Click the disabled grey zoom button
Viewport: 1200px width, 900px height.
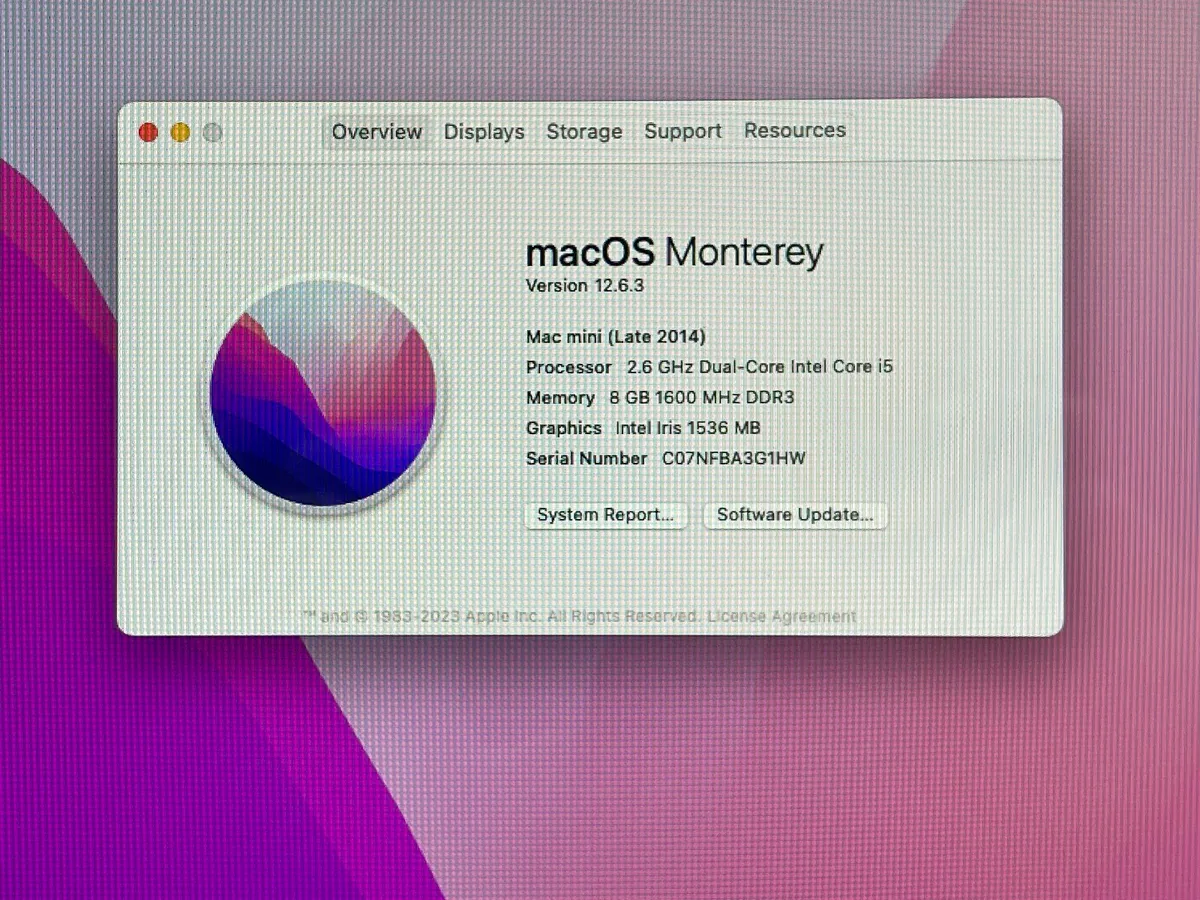[x=212, y=132]
